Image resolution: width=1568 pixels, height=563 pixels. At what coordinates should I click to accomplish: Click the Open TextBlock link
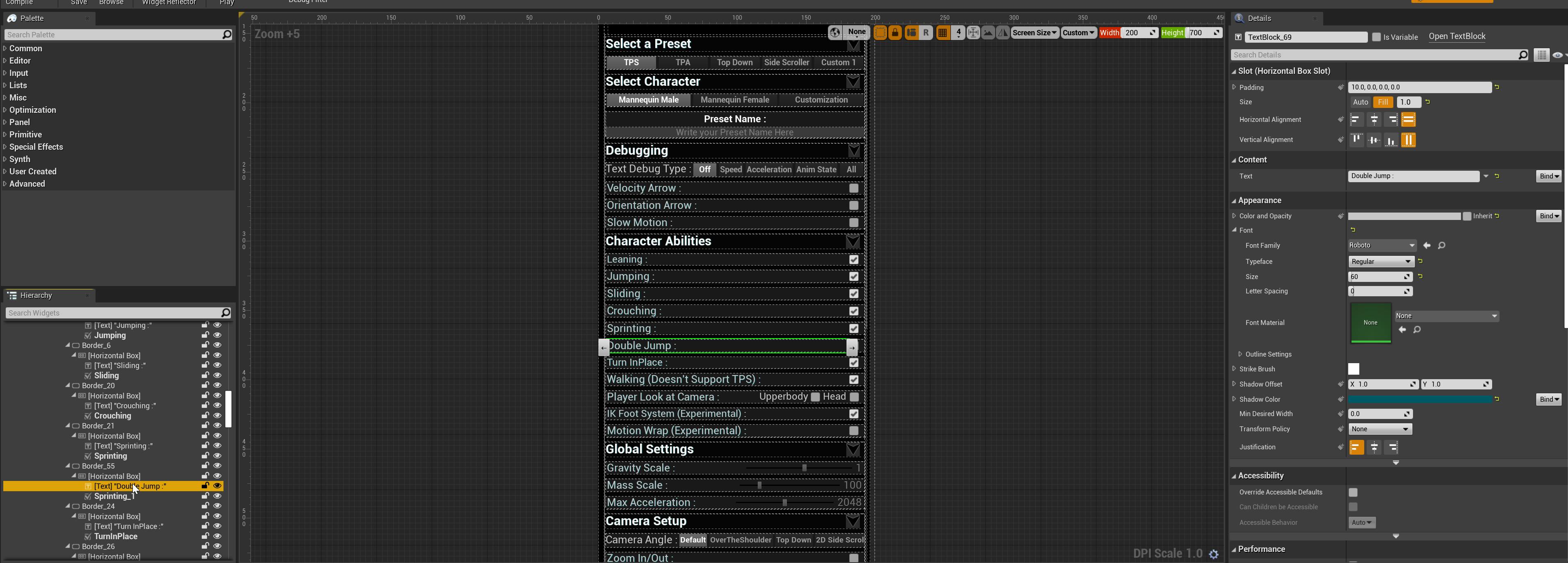point(1456,37)
